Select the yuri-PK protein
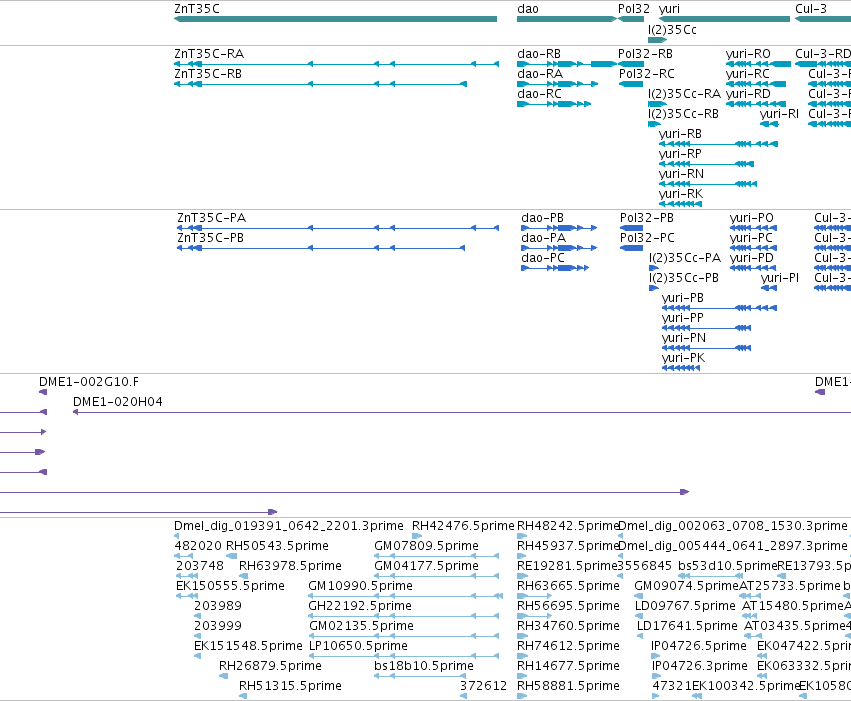The height and width of the screenshot is (701, 851). (x=681, y=368)
